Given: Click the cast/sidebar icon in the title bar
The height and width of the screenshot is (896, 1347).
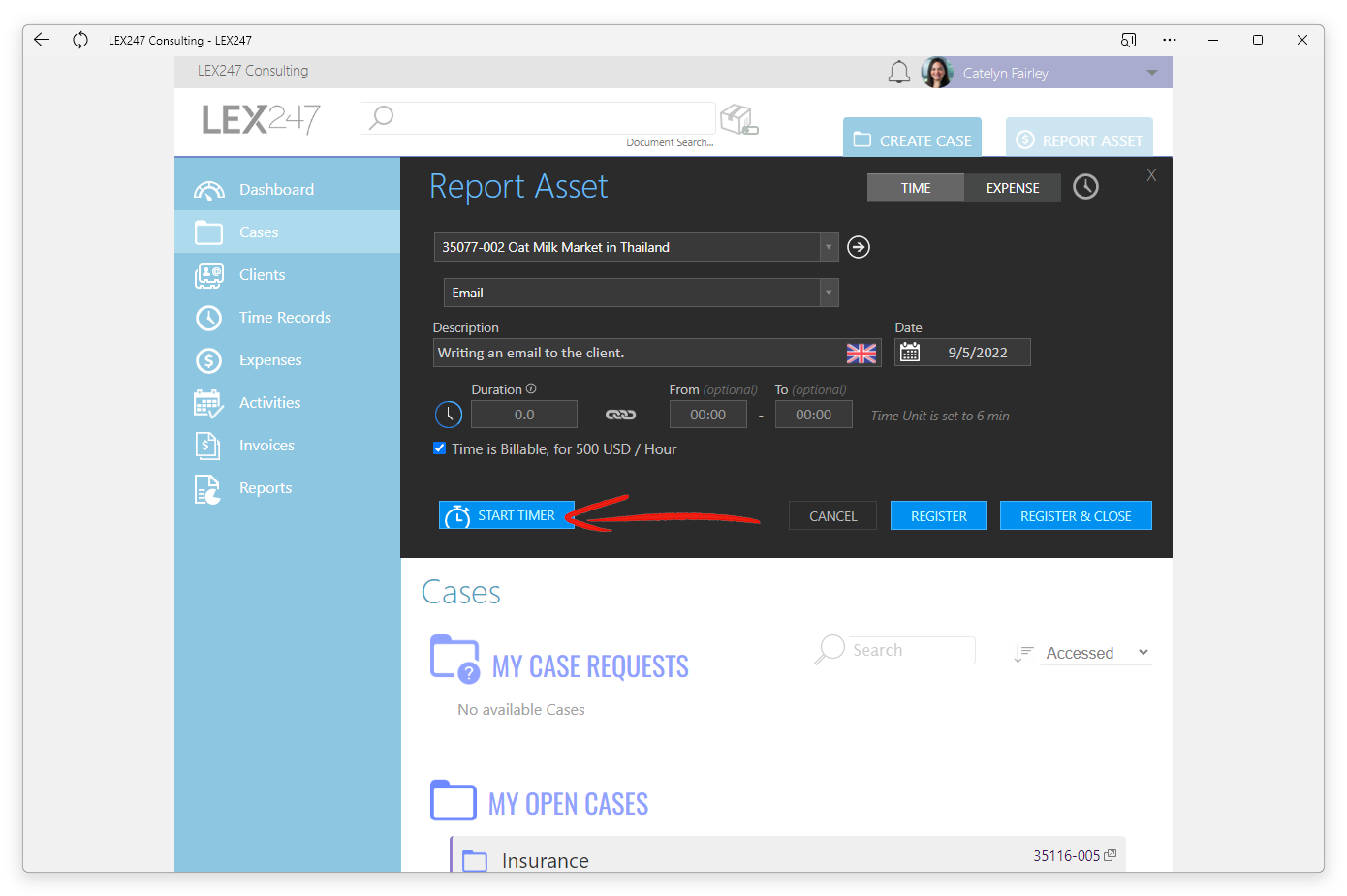Looking at the screenshot, I should click(x=1129, y=40).
